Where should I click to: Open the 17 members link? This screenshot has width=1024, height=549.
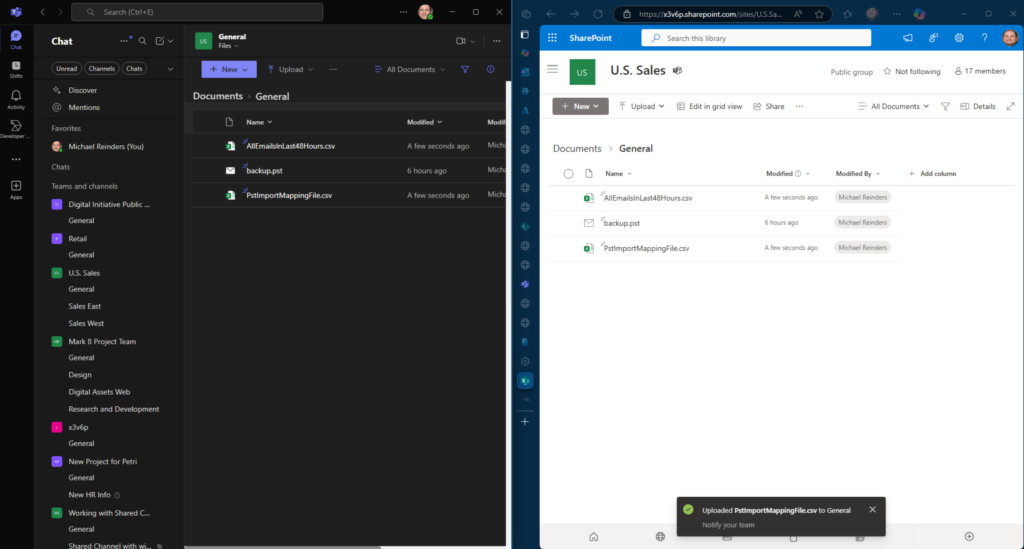click(980, 71)
